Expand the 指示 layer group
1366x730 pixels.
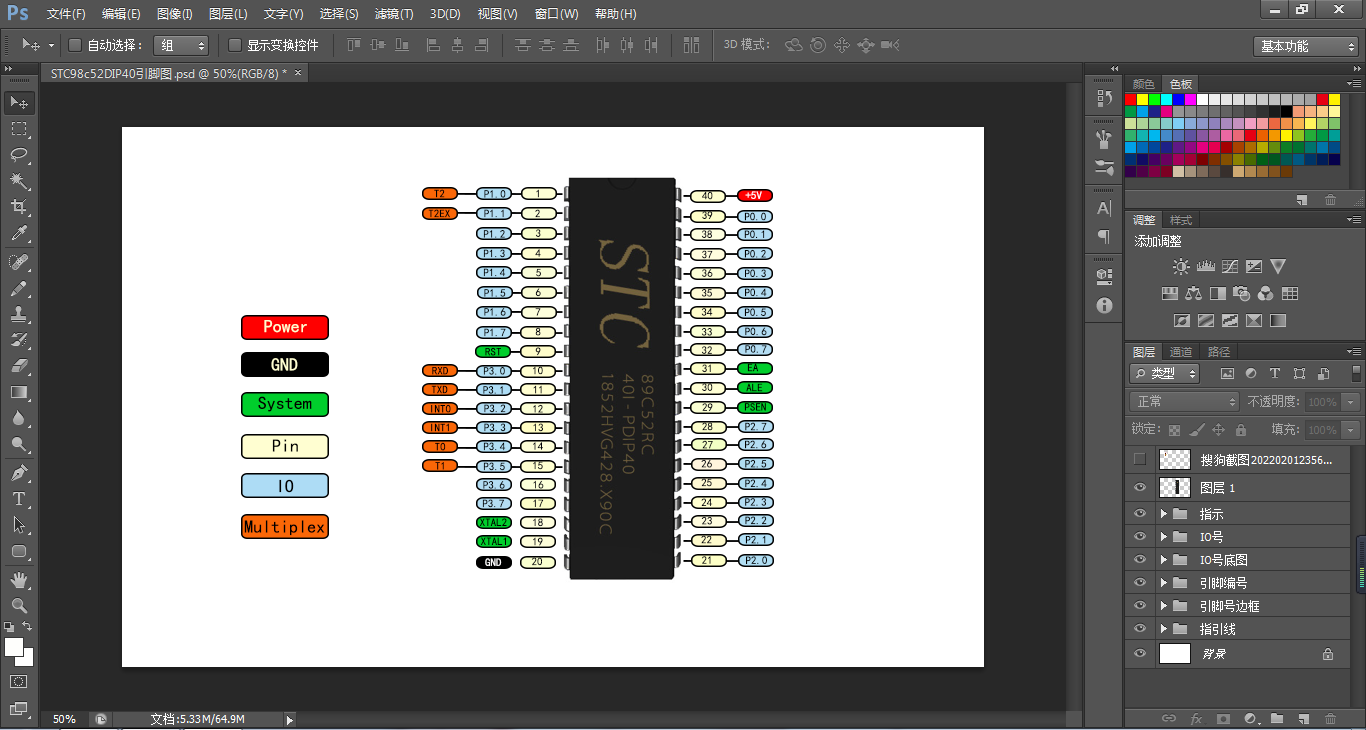point(1164,513)
